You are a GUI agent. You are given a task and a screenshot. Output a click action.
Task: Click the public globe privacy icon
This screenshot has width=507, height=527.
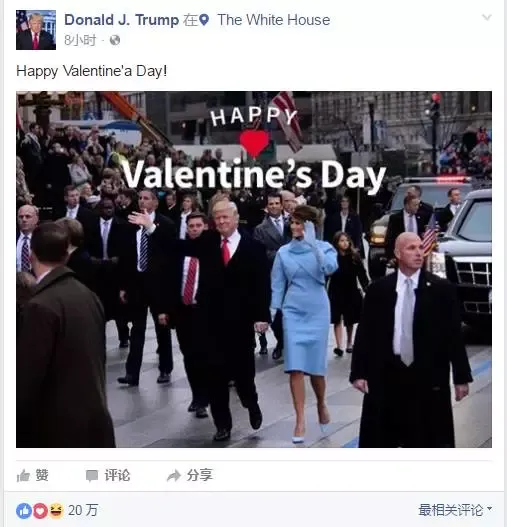(115, 40)
